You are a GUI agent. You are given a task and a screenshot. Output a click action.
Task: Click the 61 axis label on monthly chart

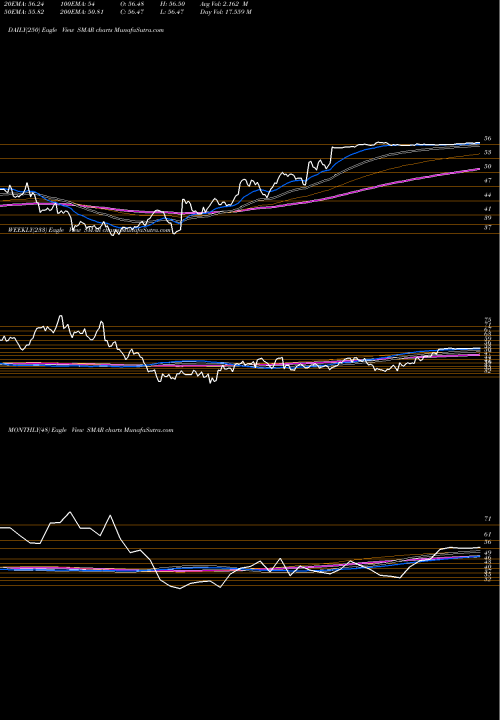point(488,534)
